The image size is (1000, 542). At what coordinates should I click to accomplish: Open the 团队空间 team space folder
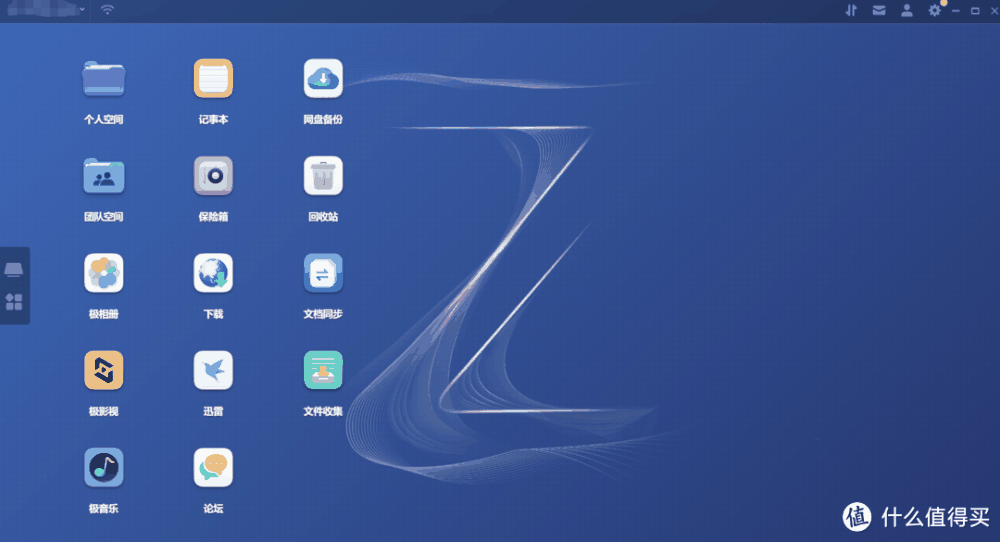103,176
